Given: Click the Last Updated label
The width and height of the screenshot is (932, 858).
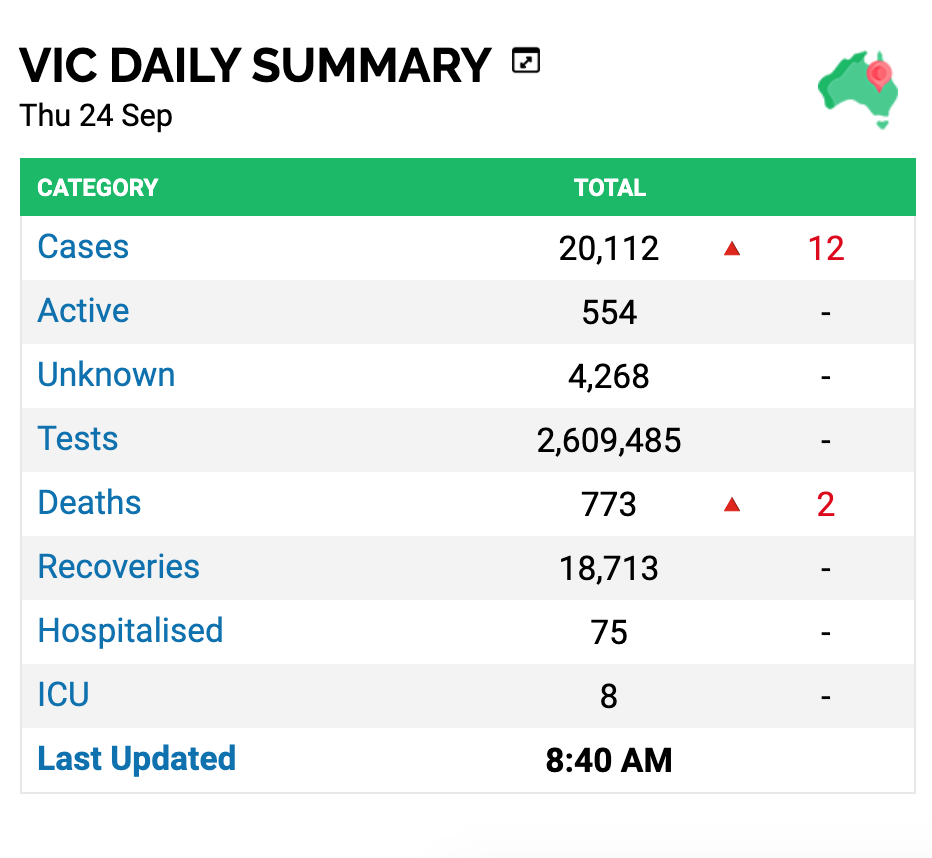Looking at the screenshot, I should pos(137,759).
